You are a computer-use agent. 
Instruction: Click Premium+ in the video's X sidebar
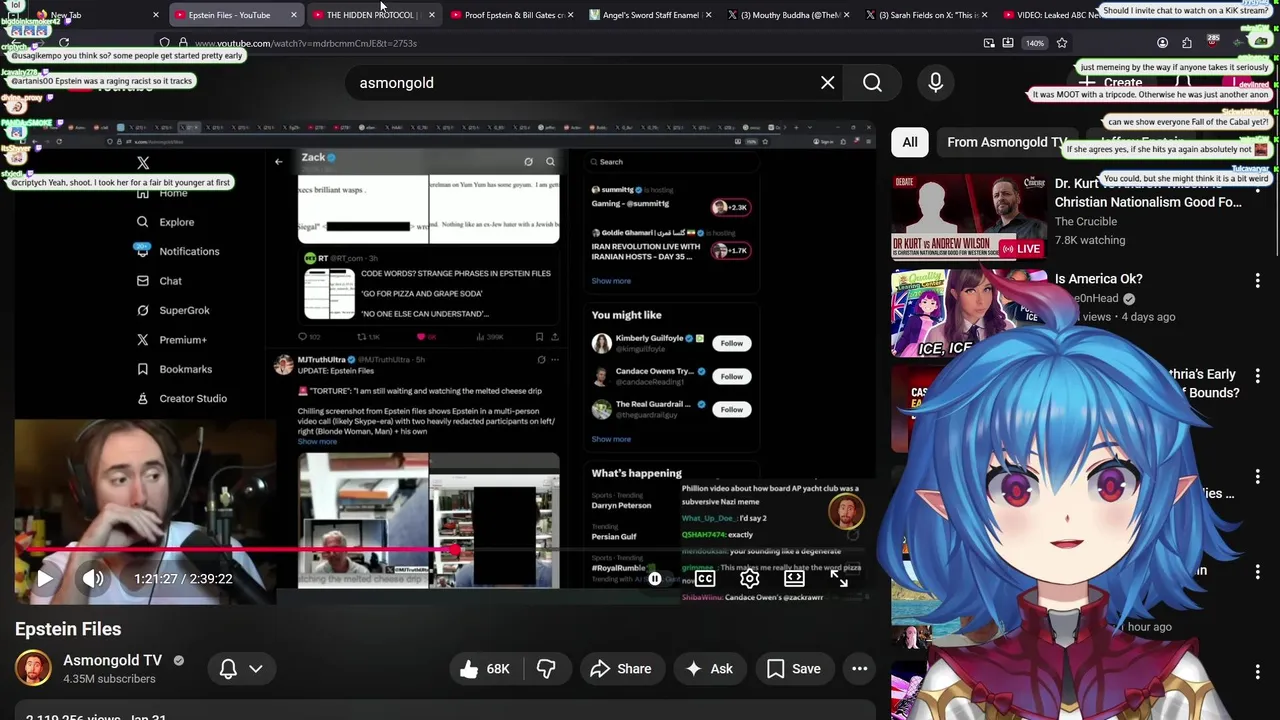pyautogui.click(x=171, y=340)
